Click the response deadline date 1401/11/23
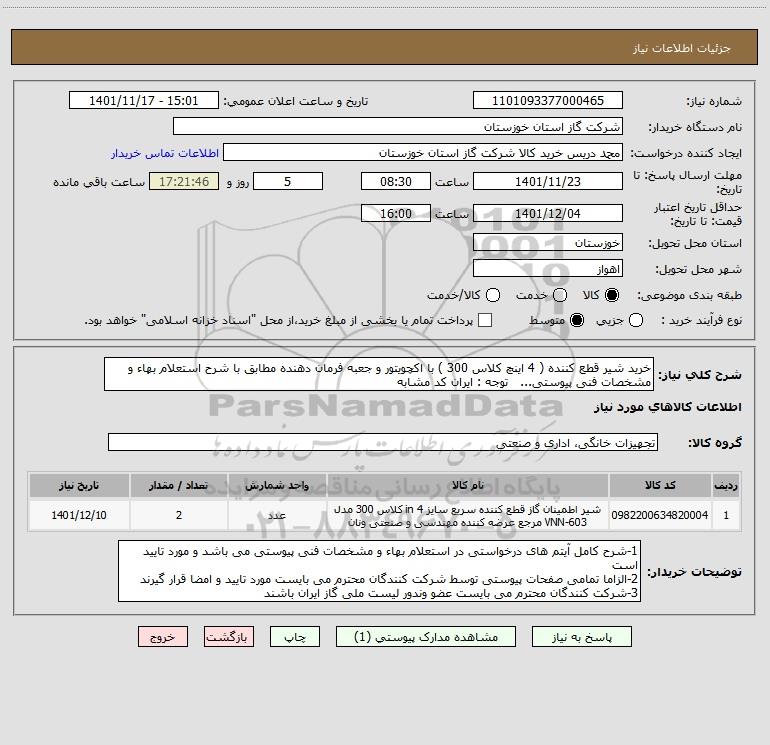The width and height of the screenshot is (770, 745). coord(548,181)
